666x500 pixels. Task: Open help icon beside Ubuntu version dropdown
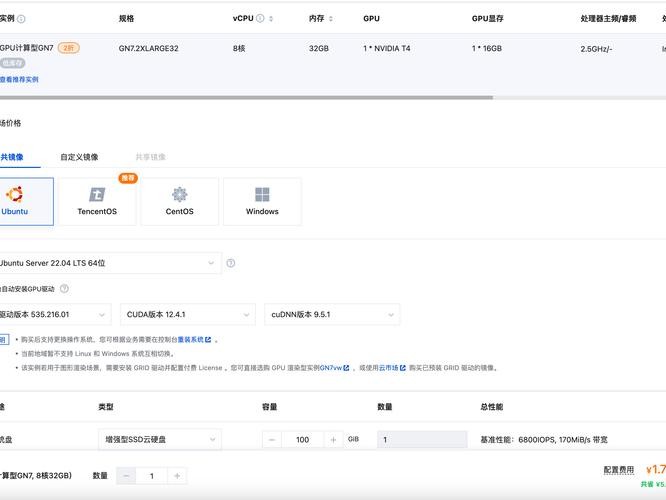coord(231,263)
